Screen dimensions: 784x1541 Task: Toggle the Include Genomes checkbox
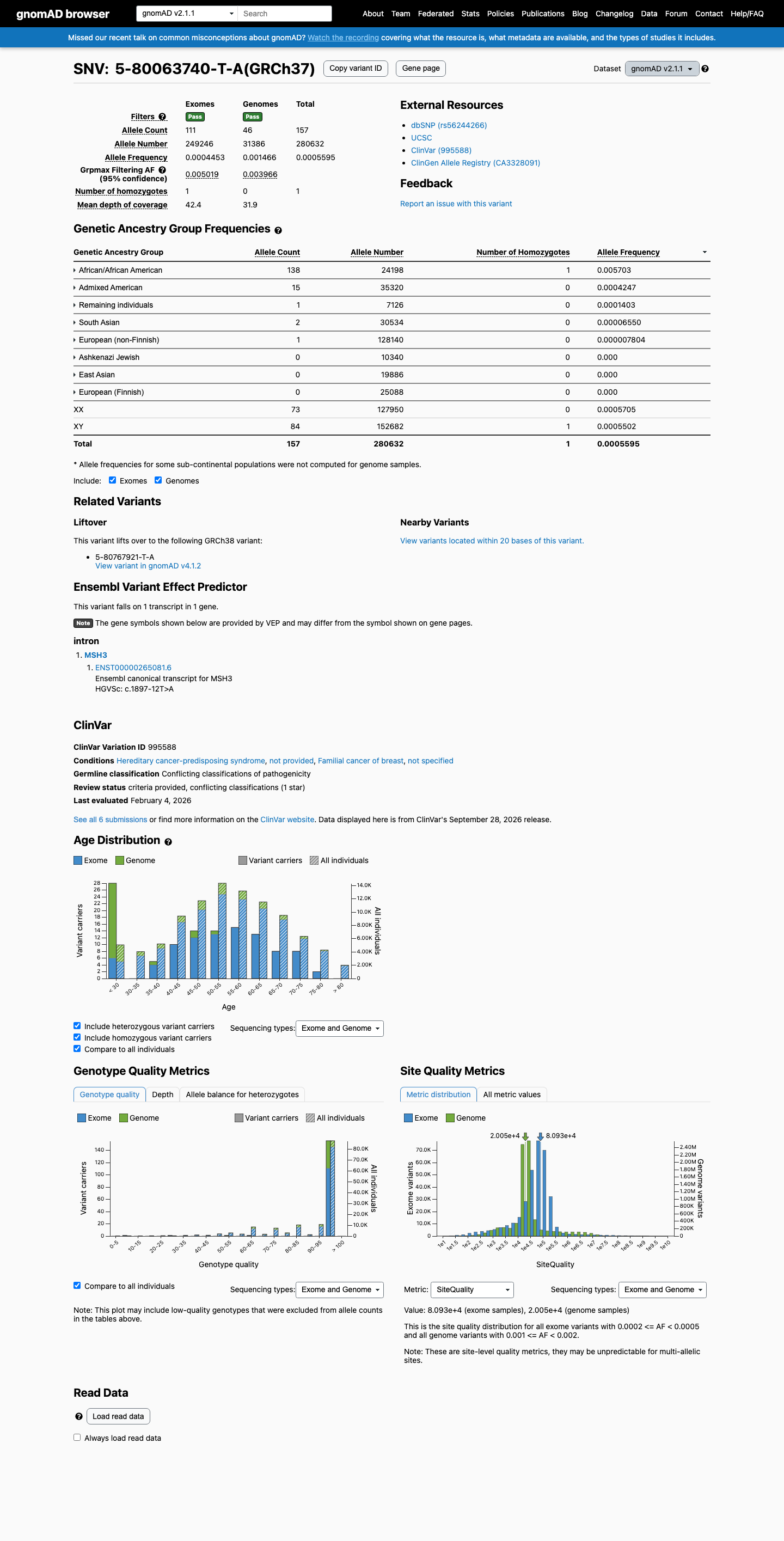158,480
